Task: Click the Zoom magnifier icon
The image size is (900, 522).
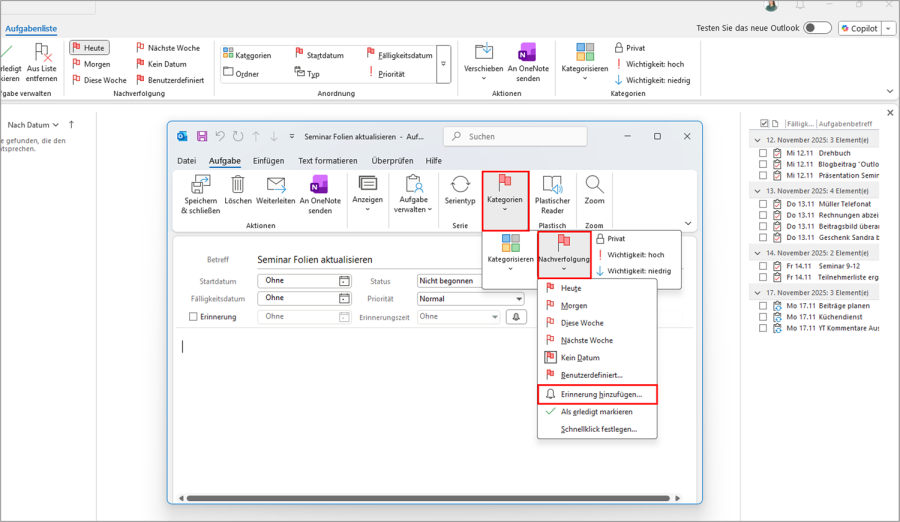Action: pyautogui.click(x=594, y=184)
